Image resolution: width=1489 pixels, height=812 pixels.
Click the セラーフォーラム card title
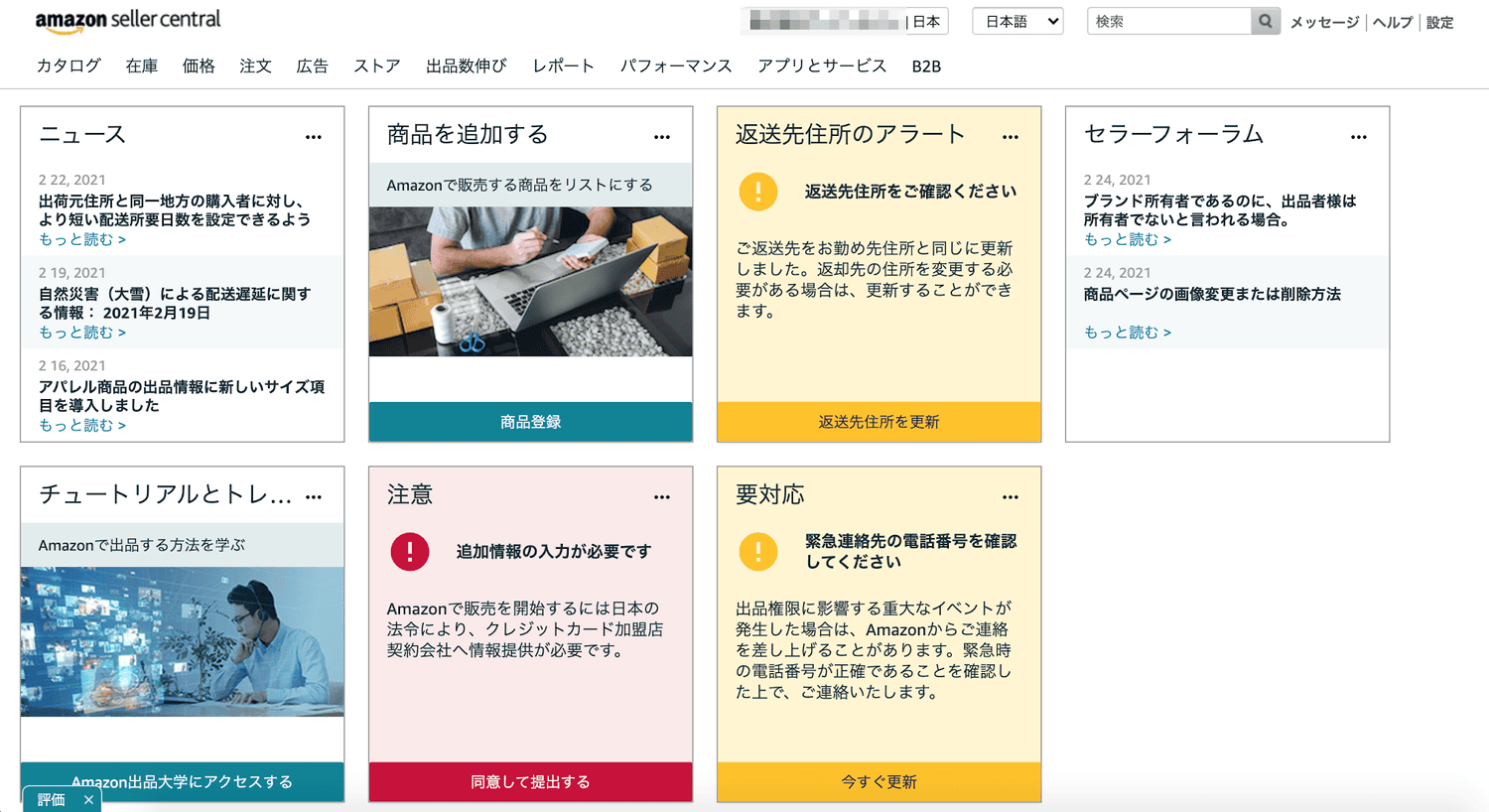click(1173, 135)
